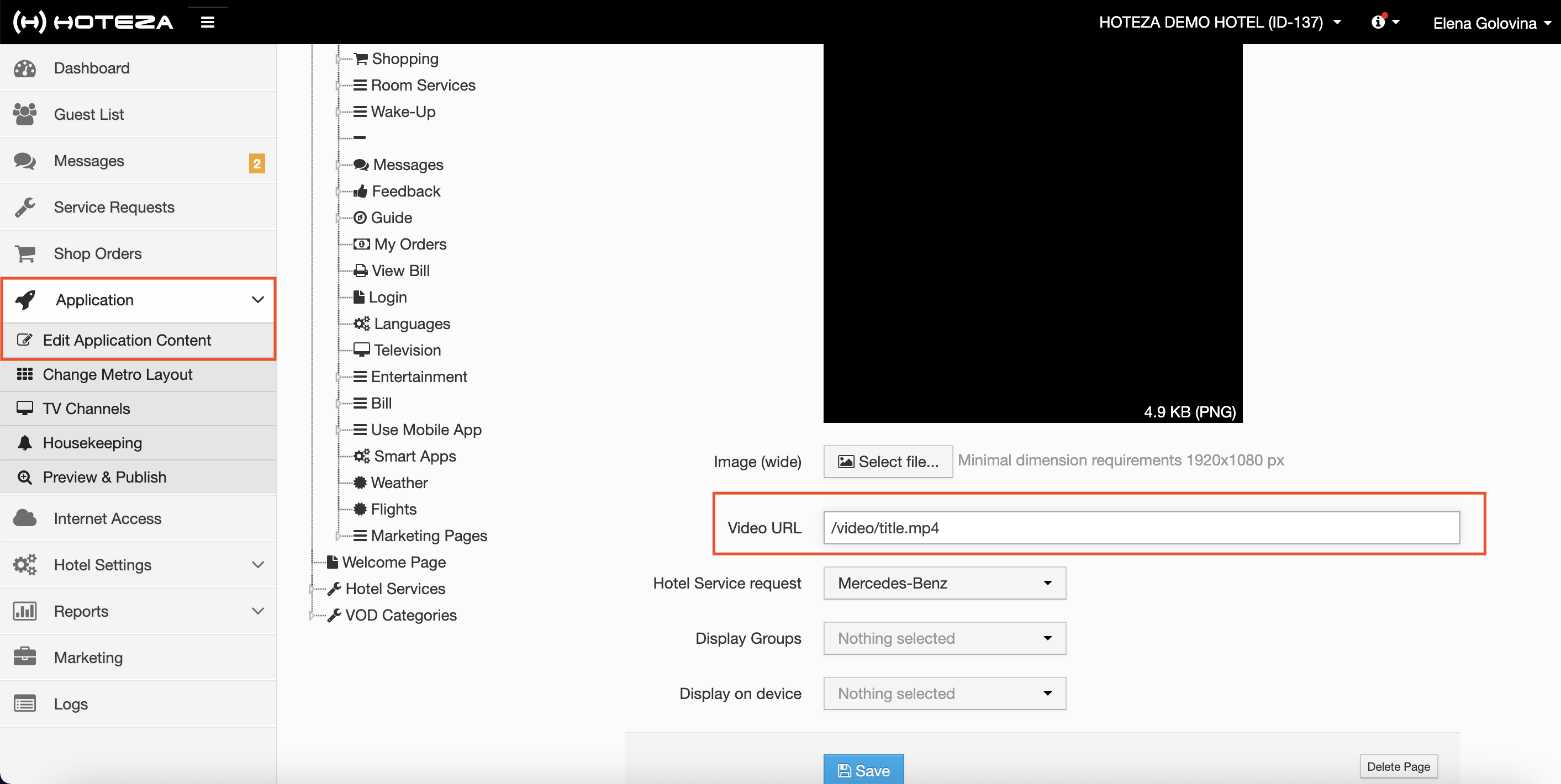Click Select file for Image (wide)
The image size is (1561, 784).
[x=888, y=462]
